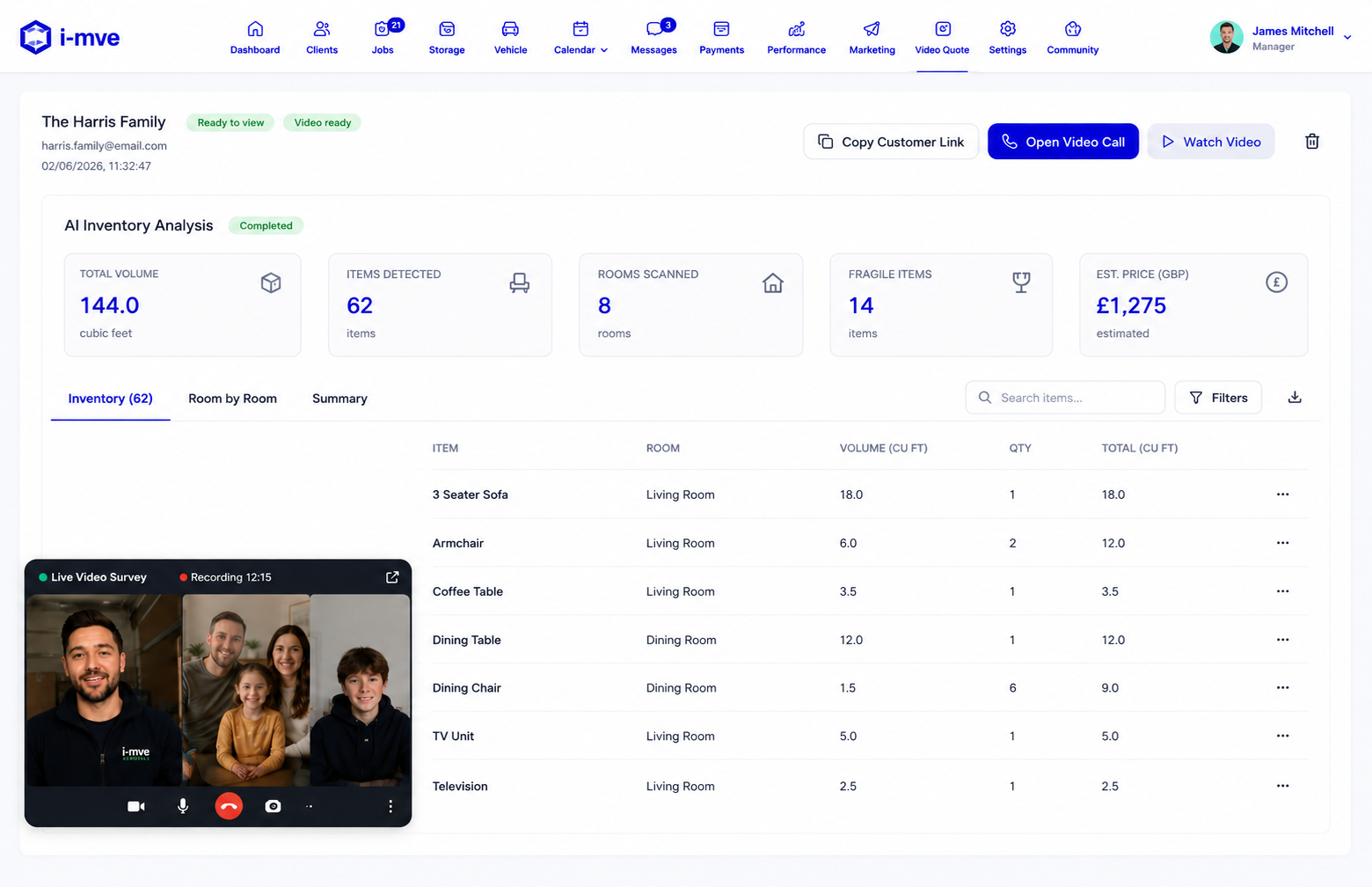Image resolution: width=1372 pixels, height=887 pixels.
Task: Take a snapshot in video survey
Action: pyautogui.click(x=274, y=806)
